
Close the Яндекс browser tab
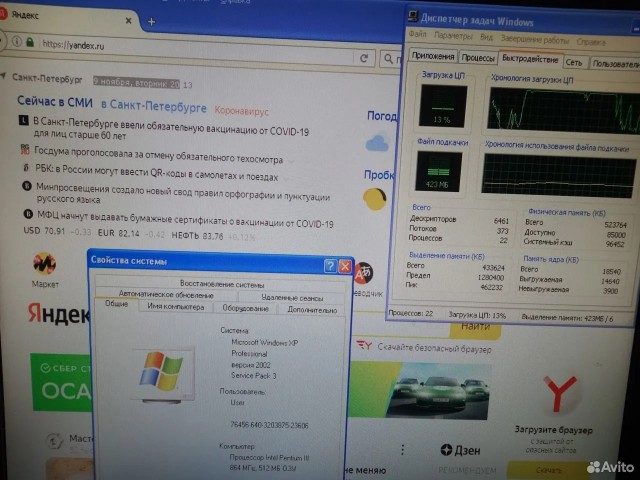[x=128, y=20]
